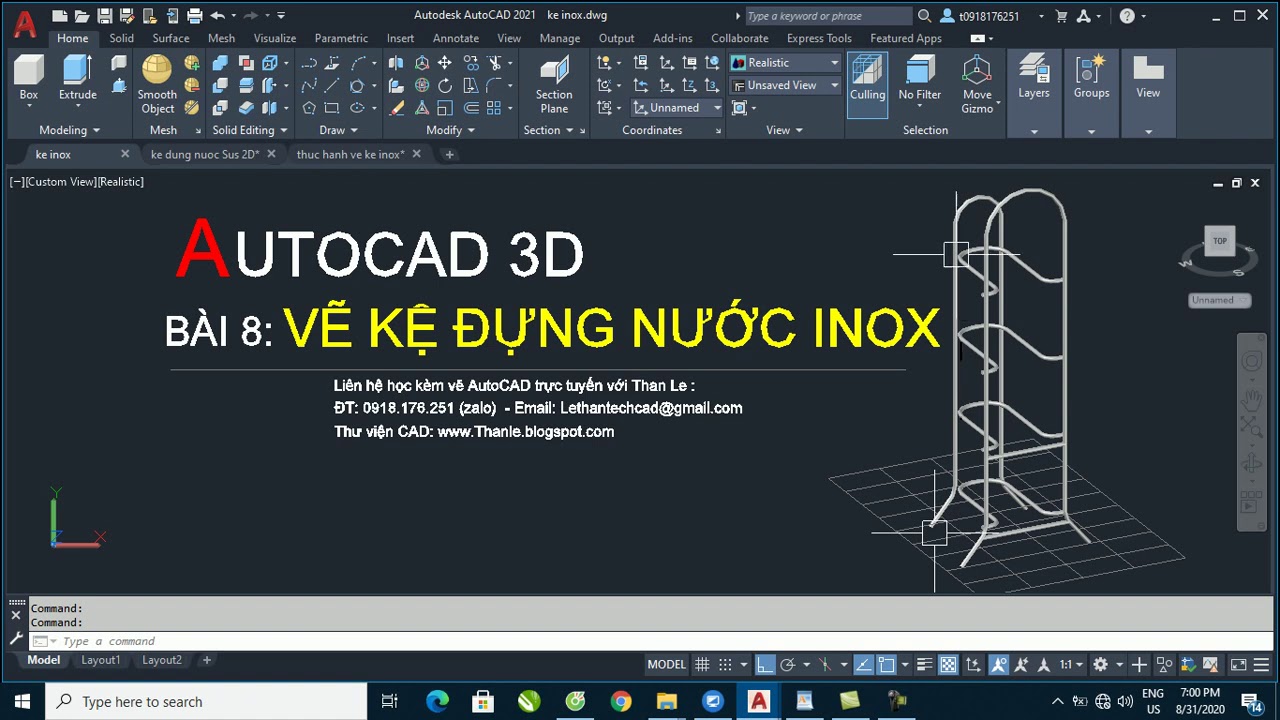
Task: Click the Rotate tool in Modify panel
Action: coord(445,85)
